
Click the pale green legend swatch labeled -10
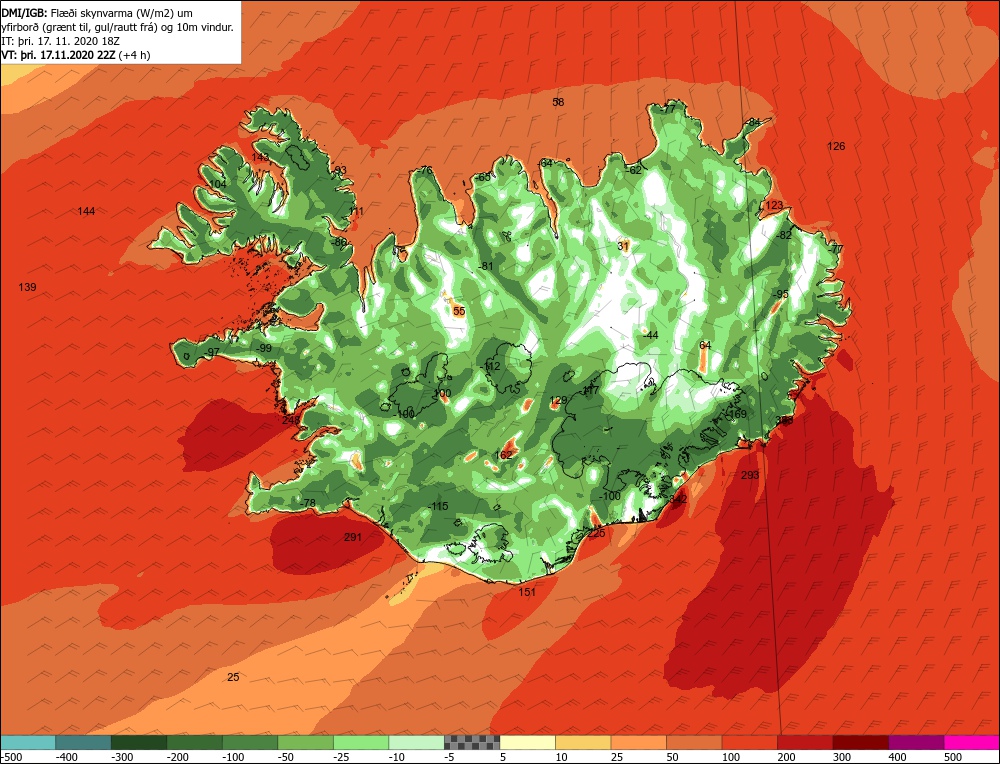[x=416, y=742]
